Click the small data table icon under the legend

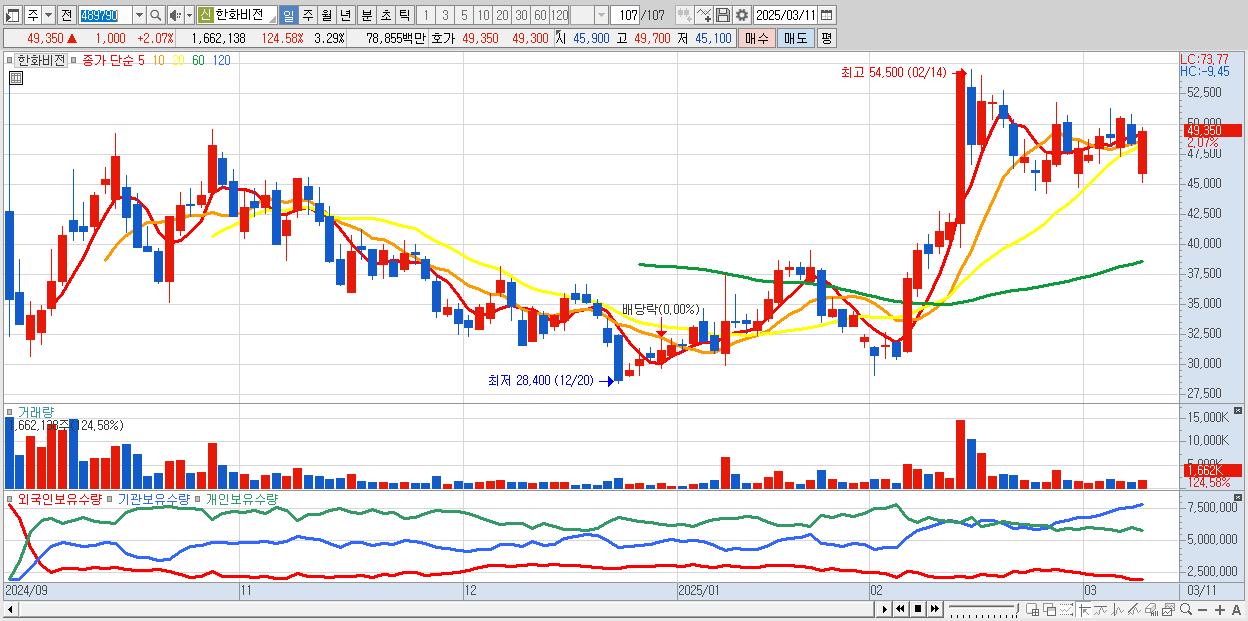tap(14, 78)
